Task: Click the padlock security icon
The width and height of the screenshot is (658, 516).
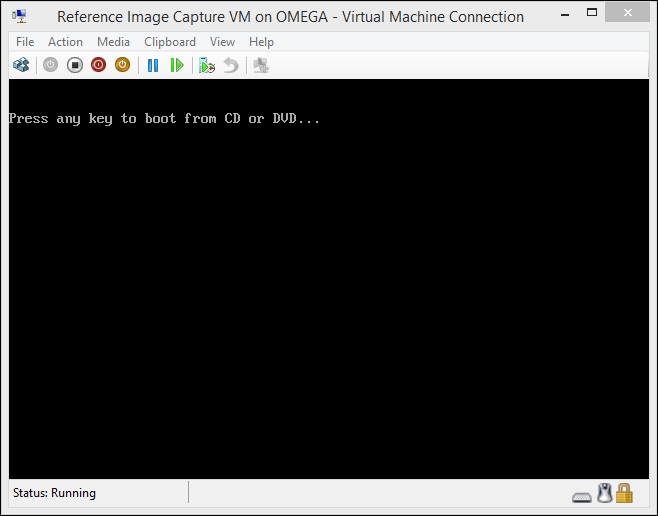Action: tap(624, 493)
